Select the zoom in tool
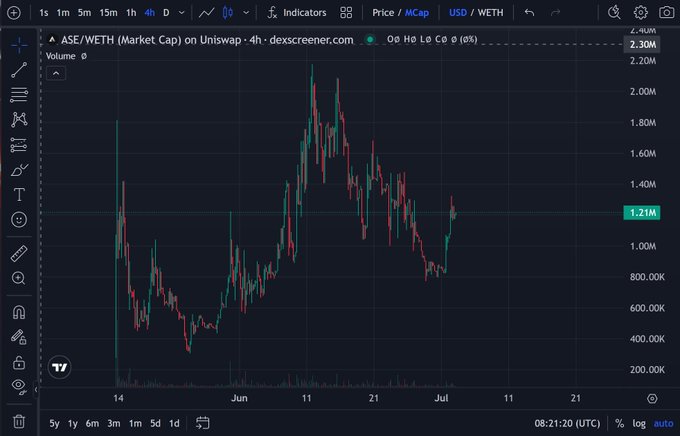The image size is (680, 436). [19, 278]
